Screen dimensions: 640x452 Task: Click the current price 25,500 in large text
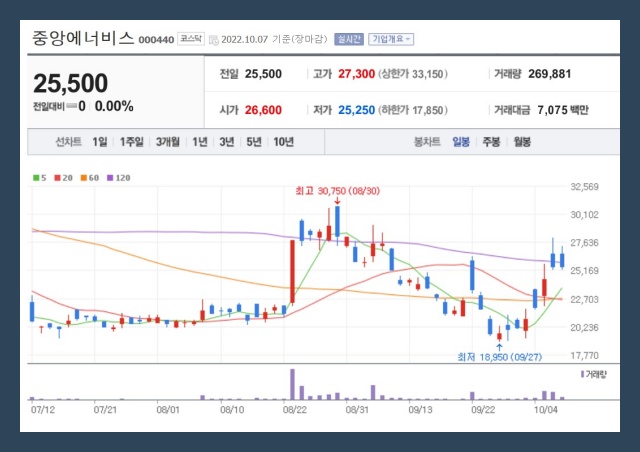click(71, 83)
